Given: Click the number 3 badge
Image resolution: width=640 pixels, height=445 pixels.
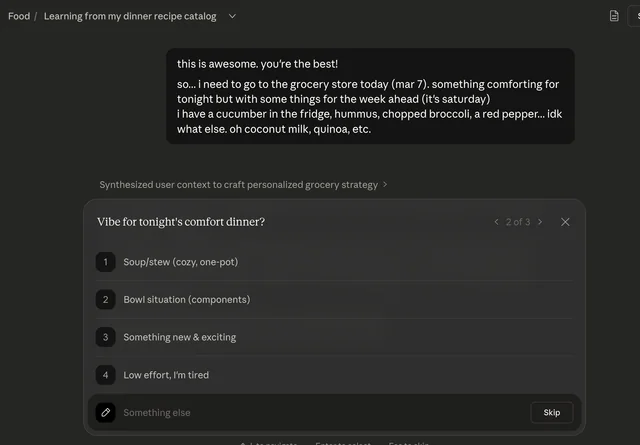Looking at the screenshot, I should 105,337.
